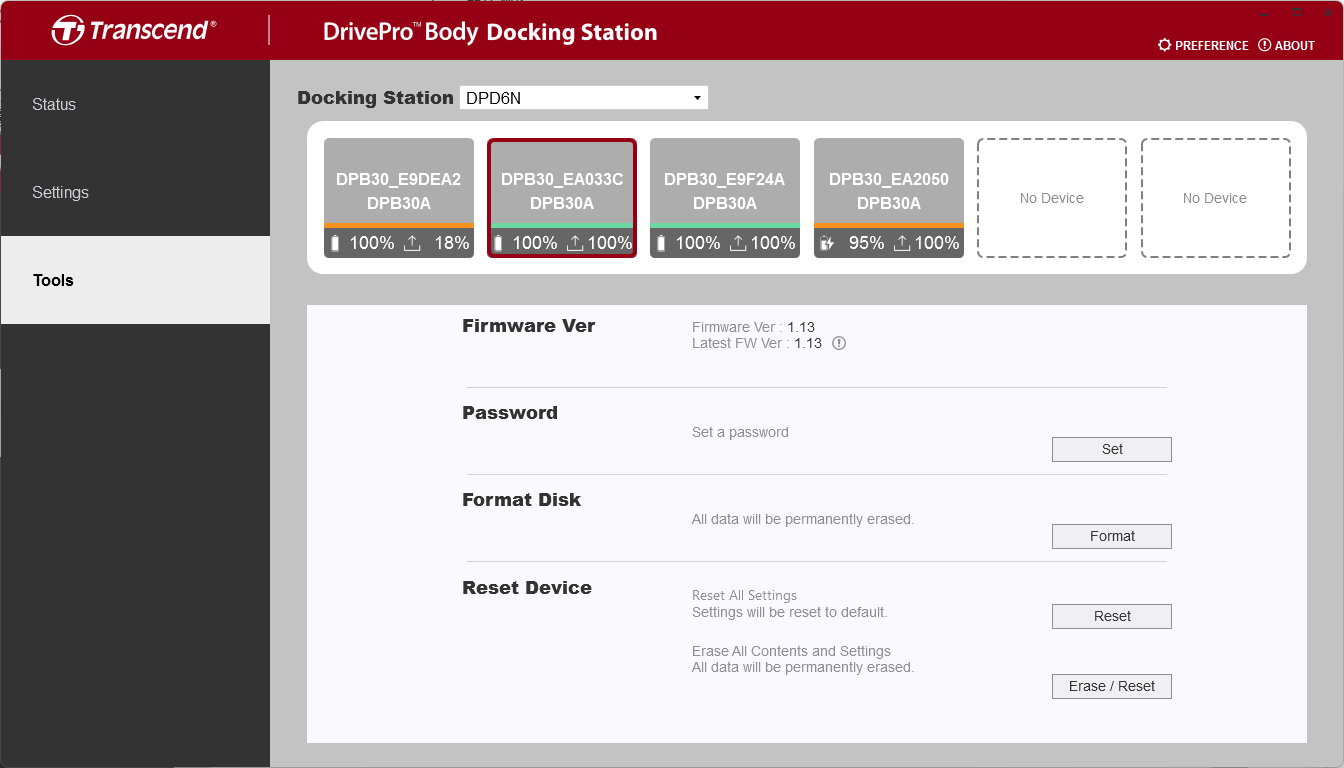Click the first empty No Device slot
Image resolution: width=1344 pixels, height=768 pixels.
(1051, 198)
